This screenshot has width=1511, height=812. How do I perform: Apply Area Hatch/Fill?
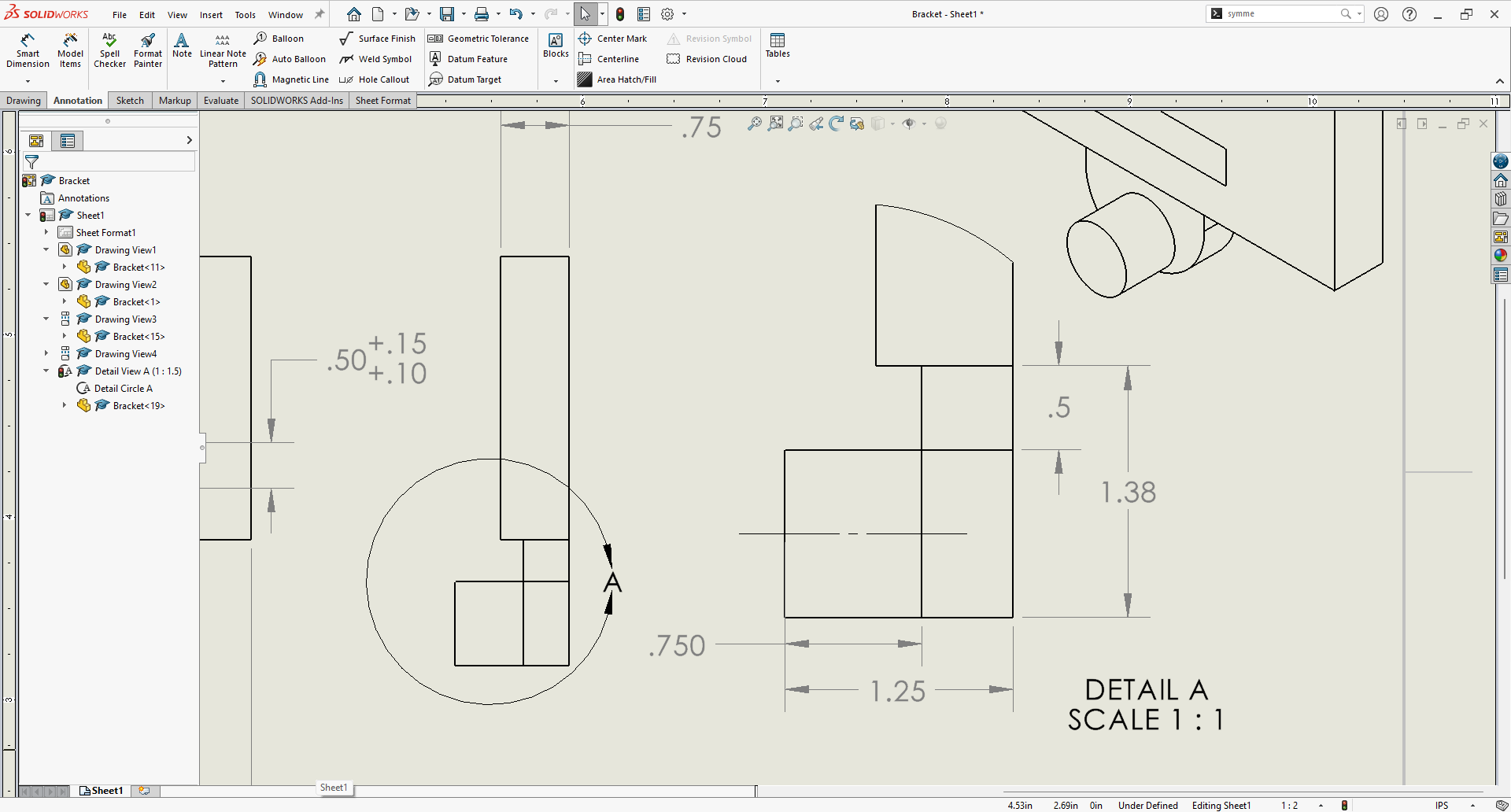617,79
